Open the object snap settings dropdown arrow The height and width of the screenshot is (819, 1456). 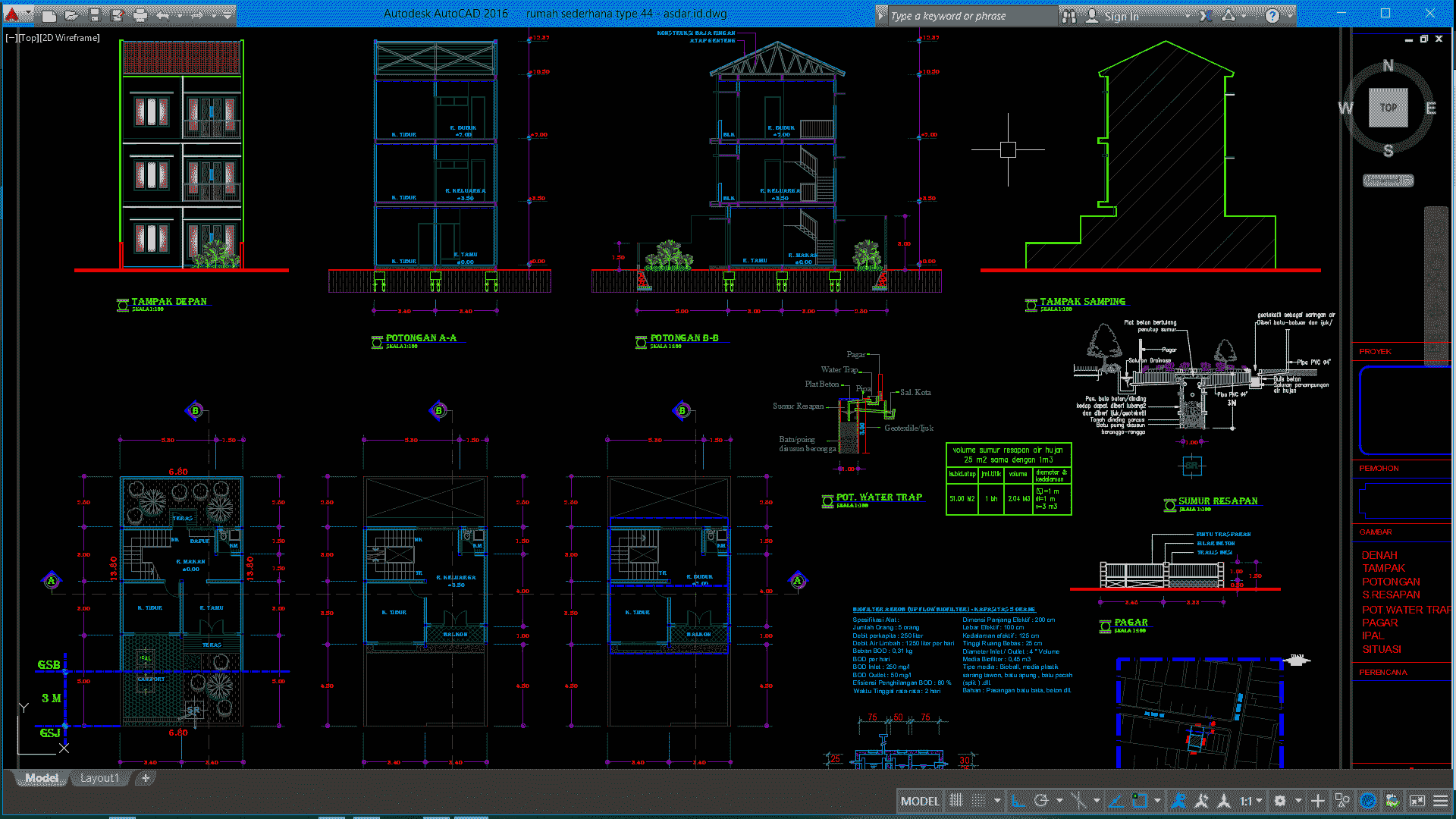click(1157, 801)
